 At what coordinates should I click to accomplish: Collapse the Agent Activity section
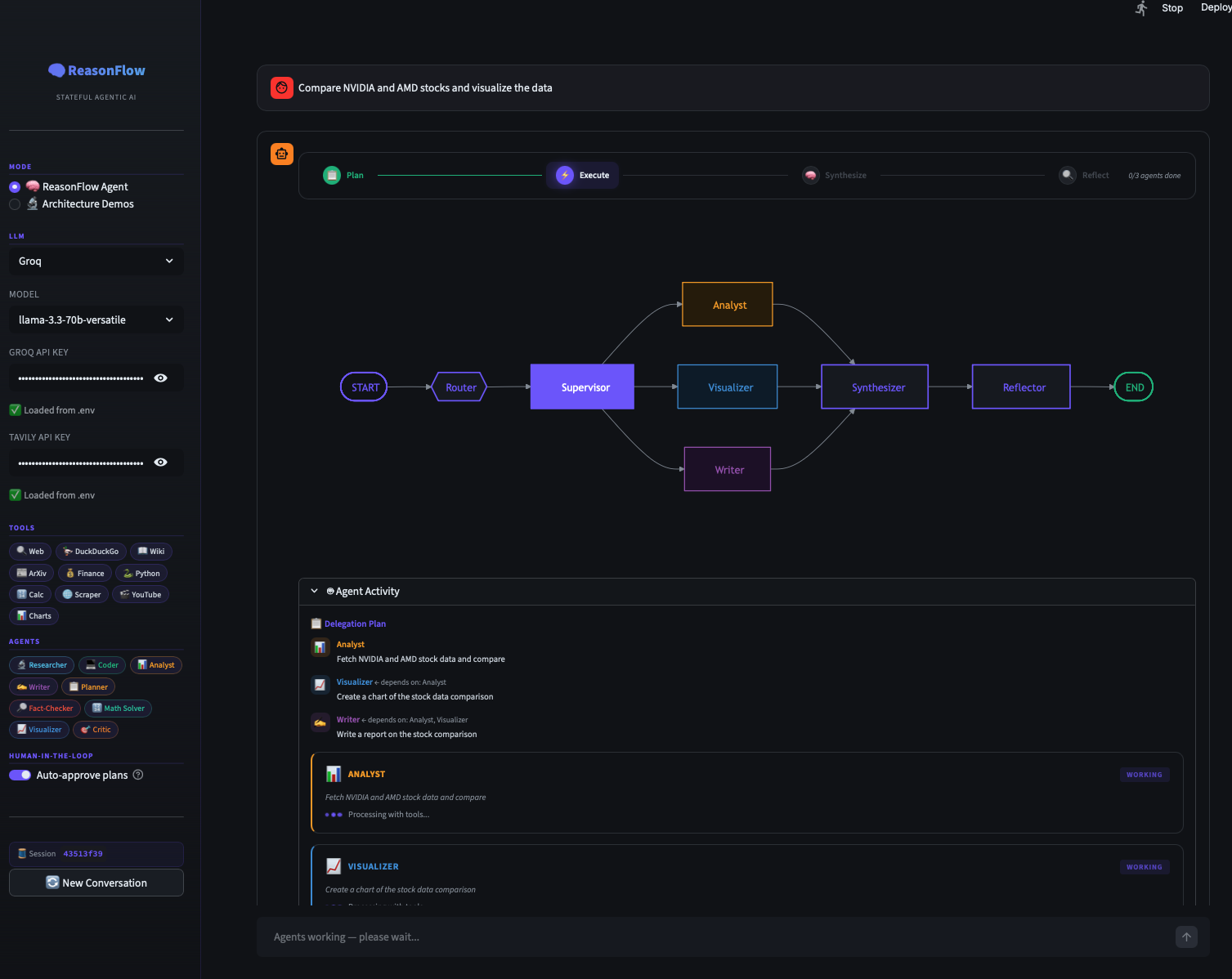(315, 592)
